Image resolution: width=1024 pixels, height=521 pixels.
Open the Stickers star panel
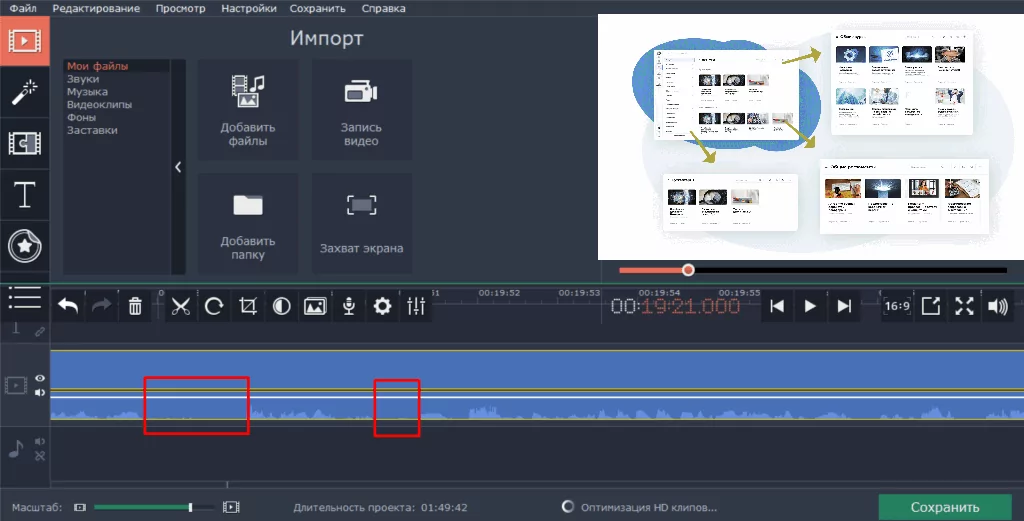tap(24, 245)
